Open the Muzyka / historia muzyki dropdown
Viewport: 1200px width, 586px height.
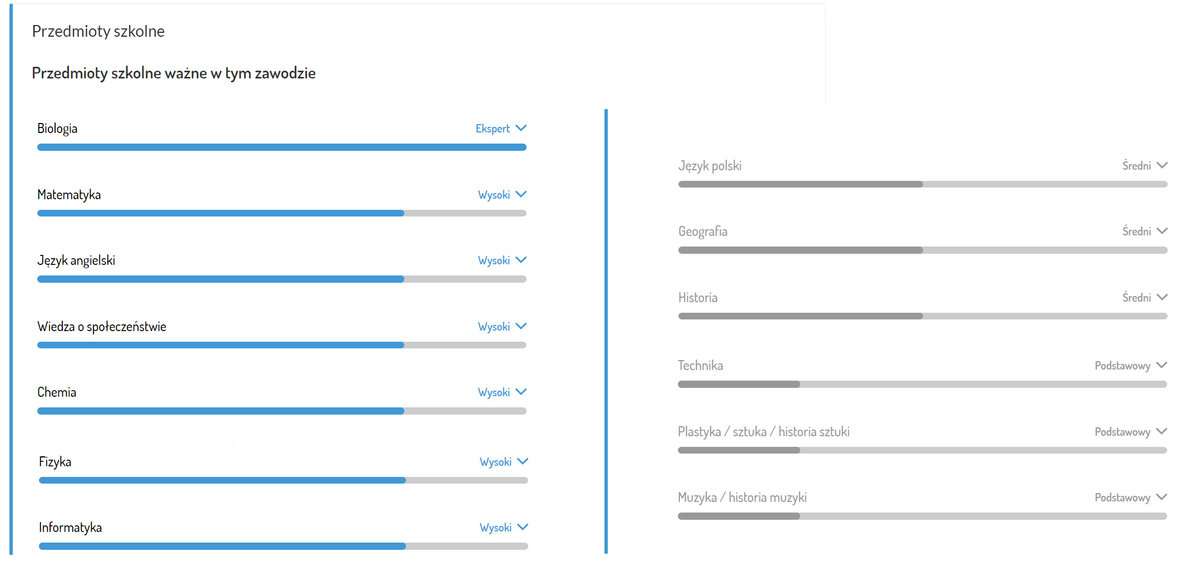point(1161,498)
